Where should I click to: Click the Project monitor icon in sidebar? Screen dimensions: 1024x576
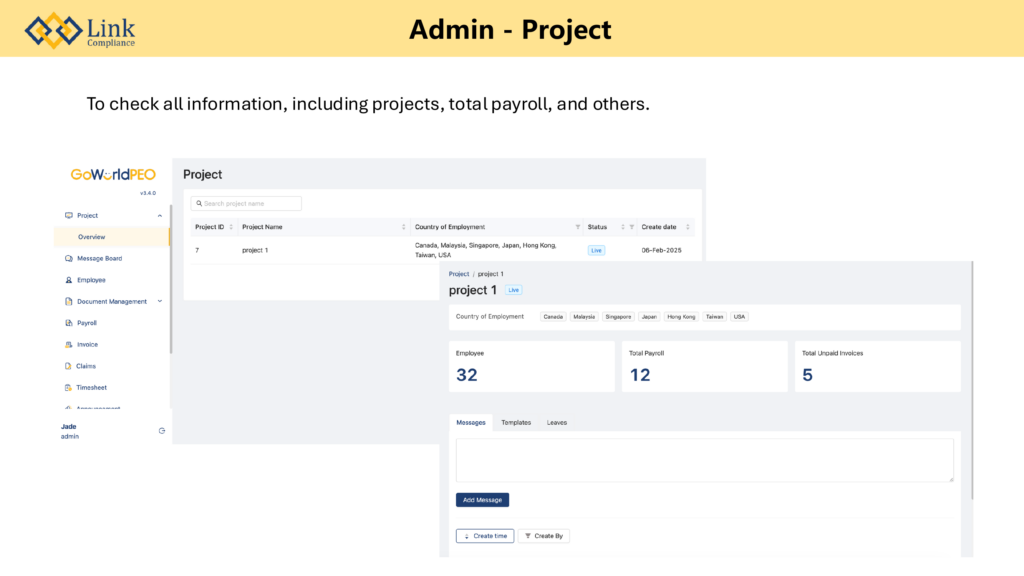68,215
